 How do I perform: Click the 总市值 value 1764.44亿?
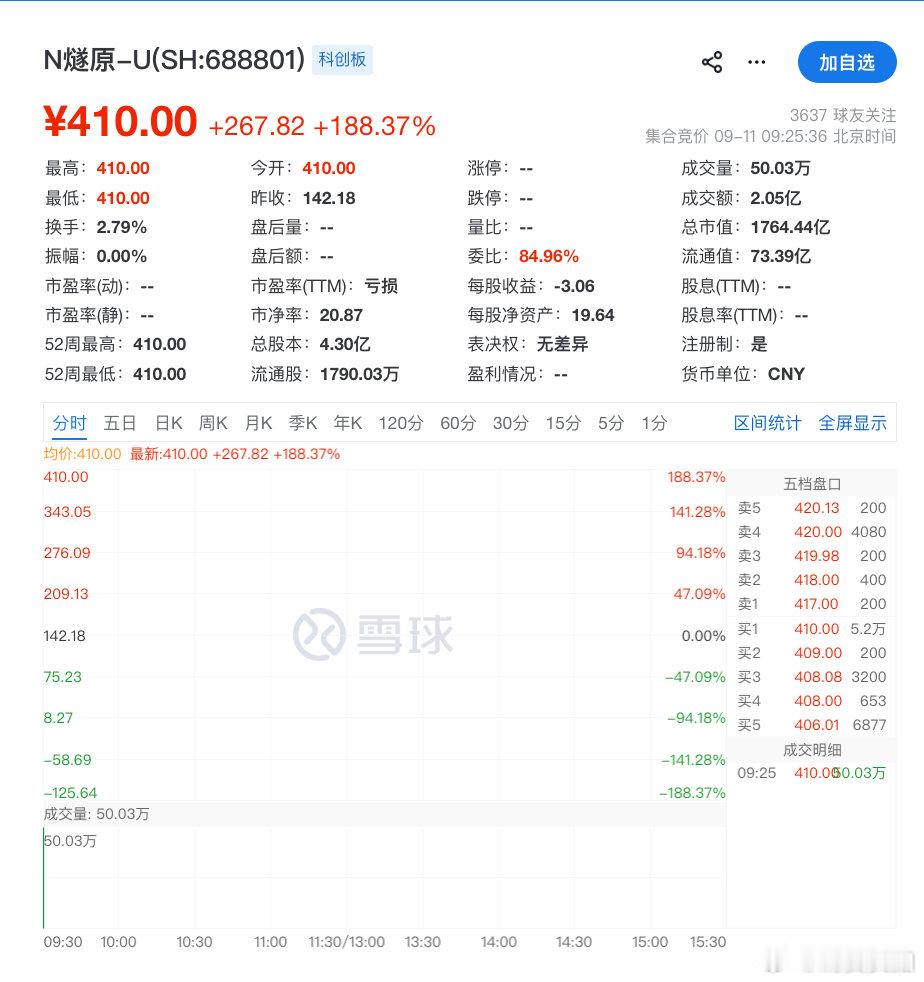click(790, 227)
